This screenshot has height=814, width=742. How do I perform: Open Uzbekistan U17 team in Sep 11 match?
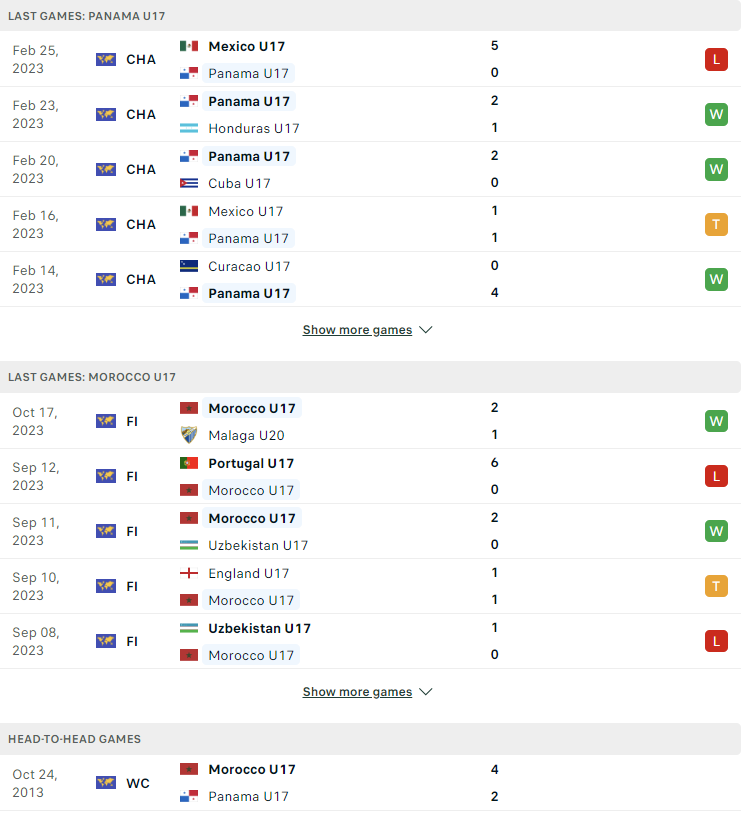click(258, 546)
